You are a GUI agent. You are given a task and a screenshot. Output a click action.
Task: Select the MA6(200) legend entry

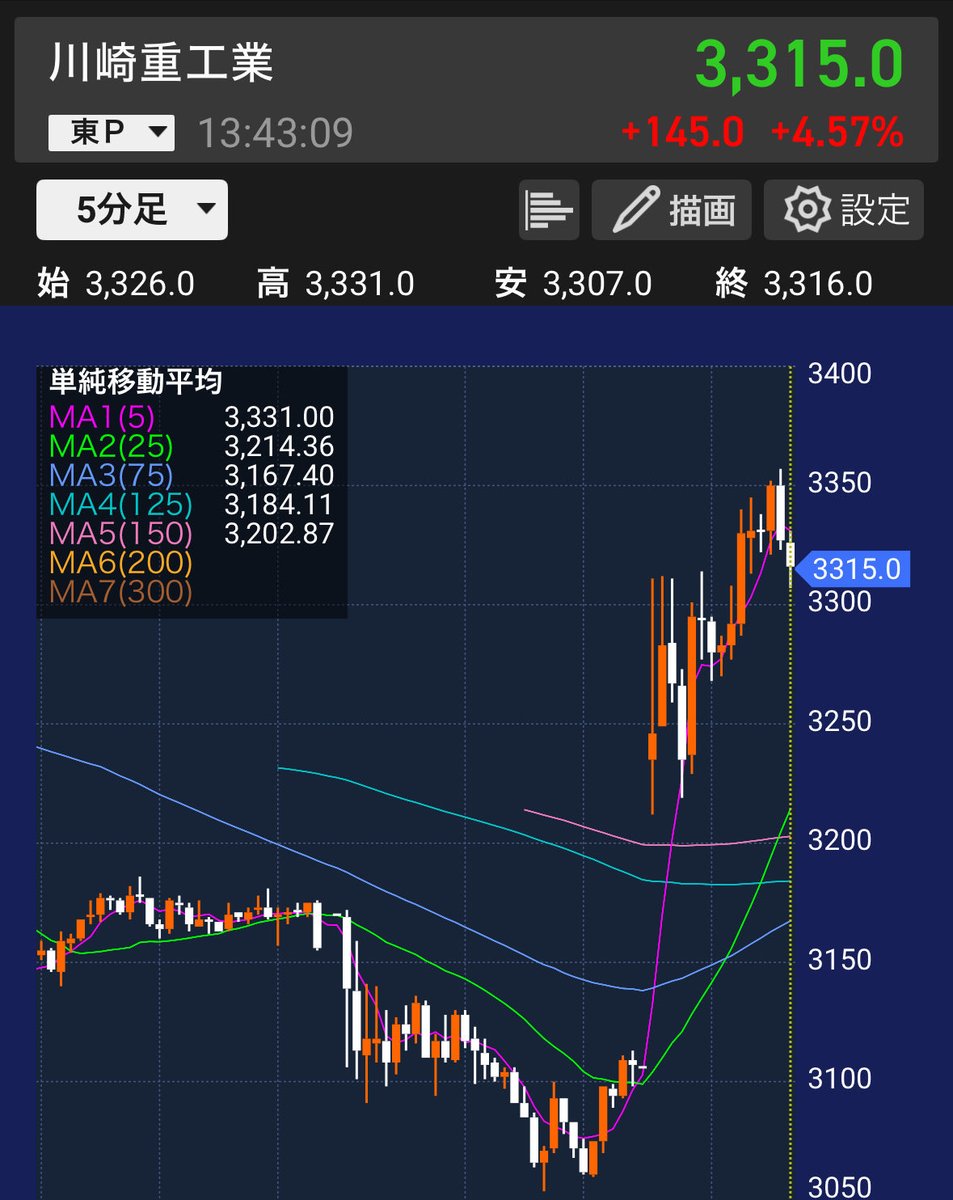pyautogui.click(x=120, y=562)
